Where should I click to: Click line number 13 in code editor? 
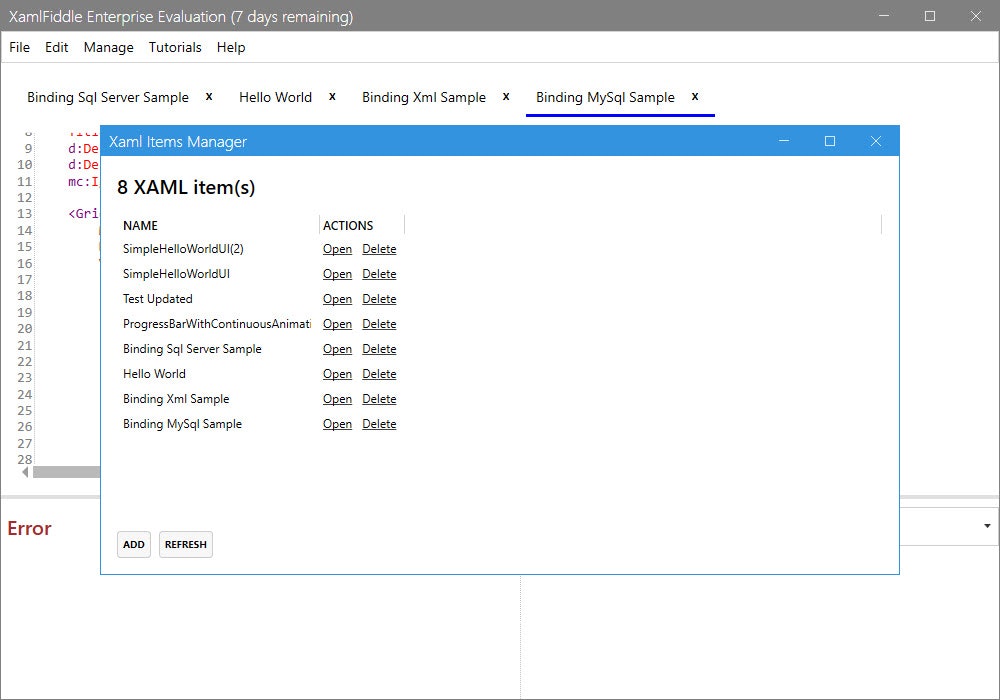coord(24,214)
